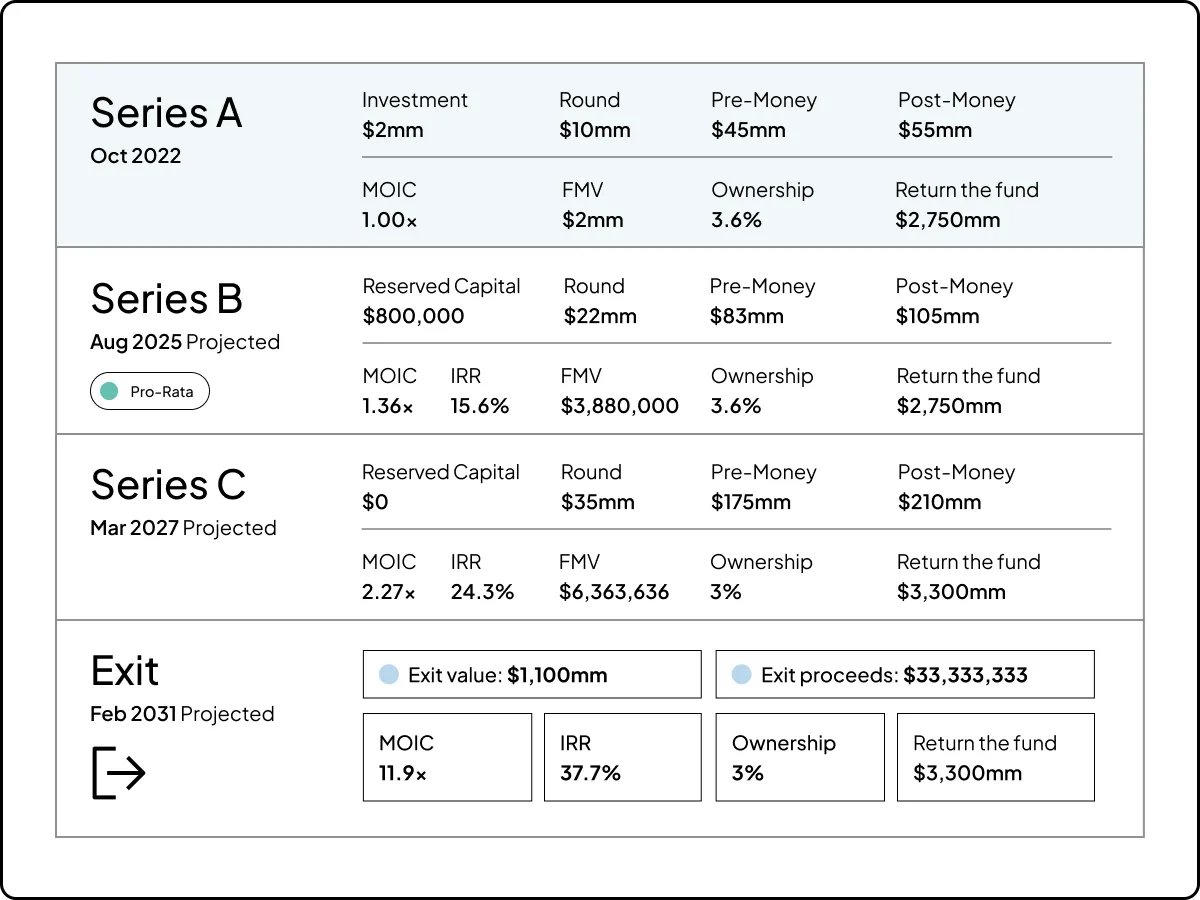Image resolution: width=1200 pixels, height=900 pixels.
Task: Select the Series A heading
Action: click(166, 113)
